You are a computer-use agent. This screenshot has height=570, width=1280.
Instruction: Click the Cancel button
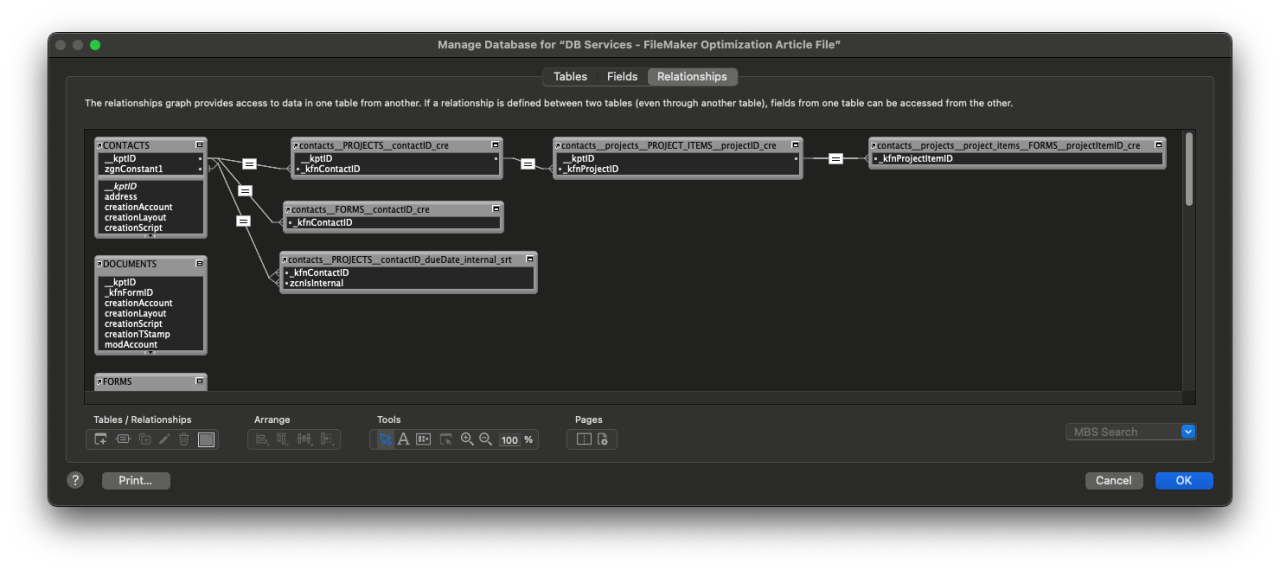point(1113,481)
